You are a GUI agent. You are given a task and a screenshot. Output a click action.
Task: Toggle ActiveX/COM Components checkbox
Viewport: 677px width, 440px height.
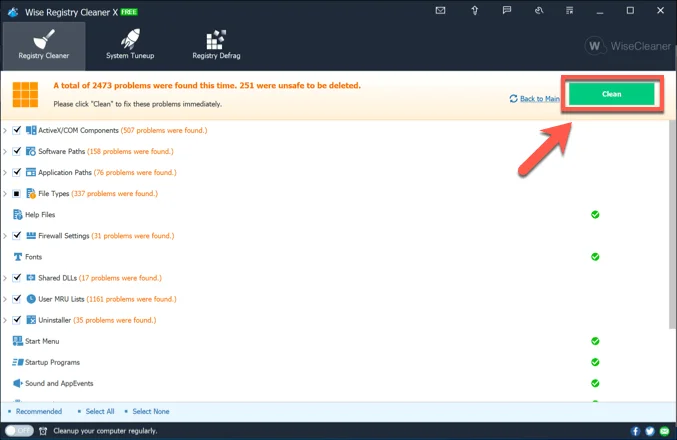(x=16, y=130)
